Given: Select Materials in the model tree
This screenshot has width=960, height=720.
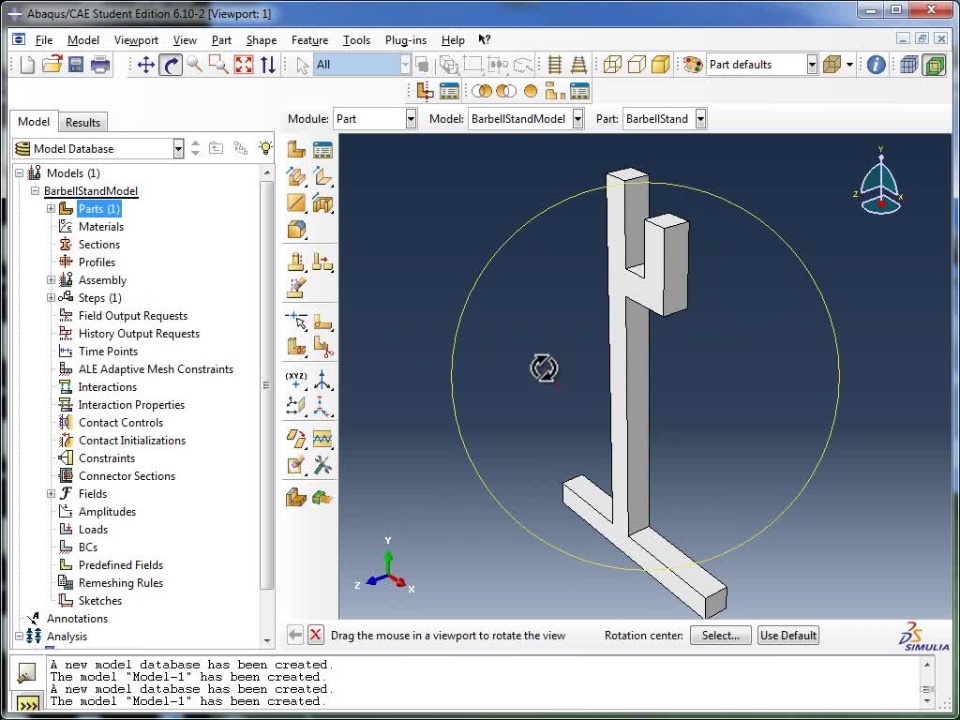Looking at the screenshot, I should click(x=101, y=227).
